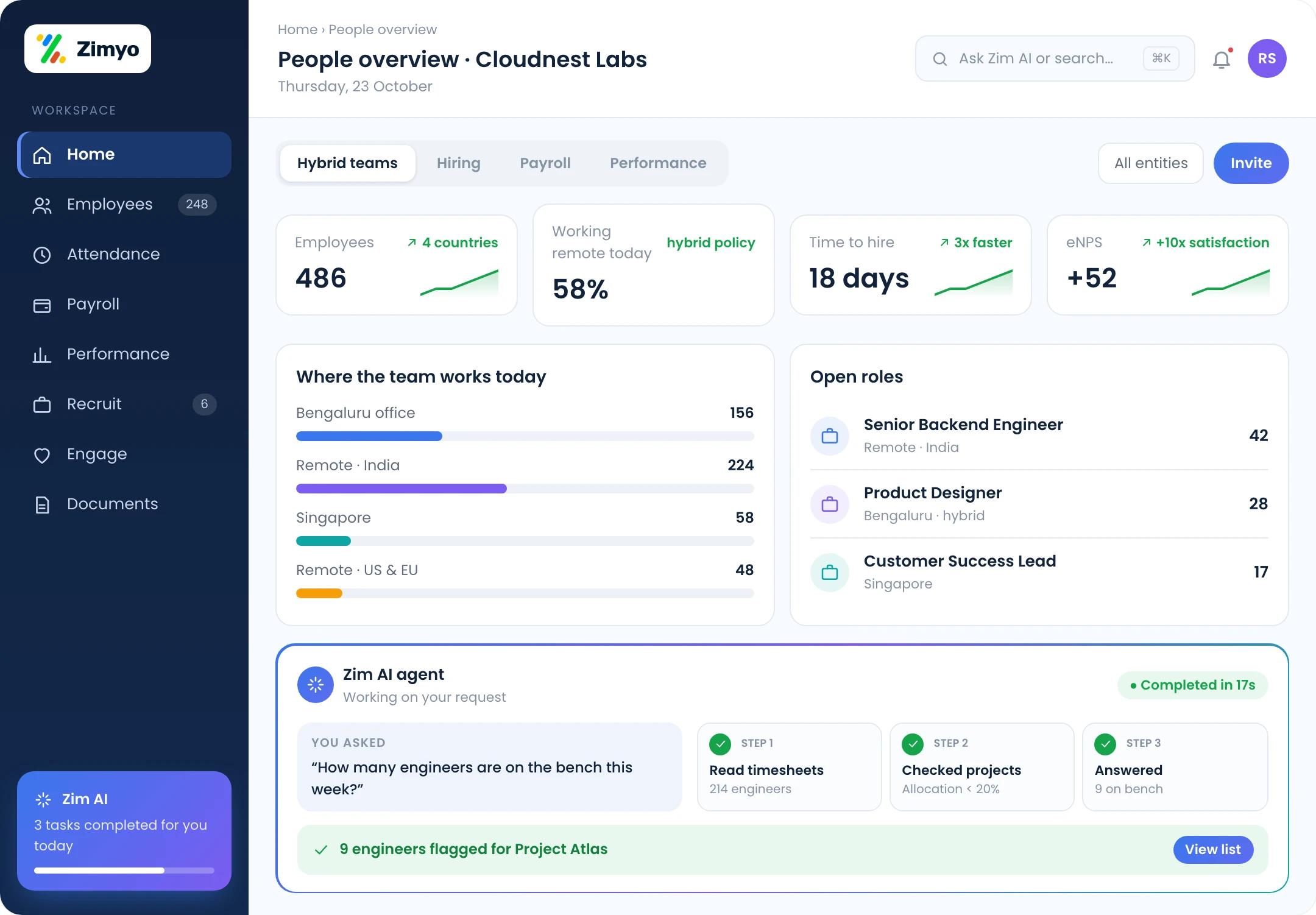Open Engage heart icon
Image resolution: width=1316 pixels, height=915 pixels.
(42, 455)
